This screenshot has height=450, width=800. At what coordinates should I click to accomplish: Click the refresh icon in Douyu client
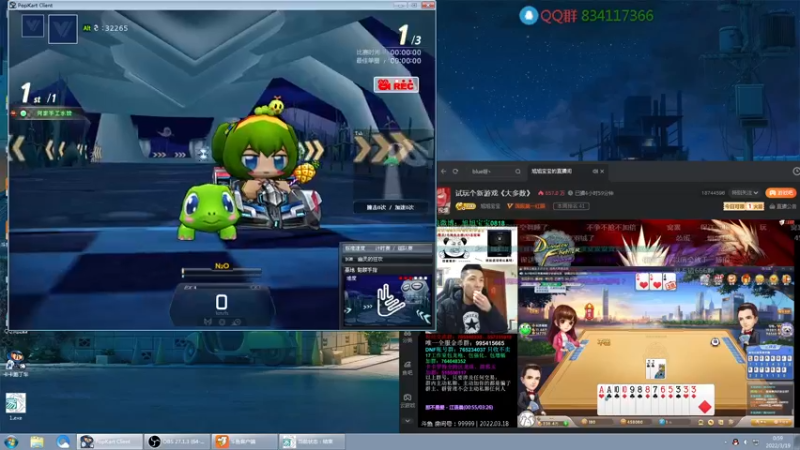click(456, 171)
